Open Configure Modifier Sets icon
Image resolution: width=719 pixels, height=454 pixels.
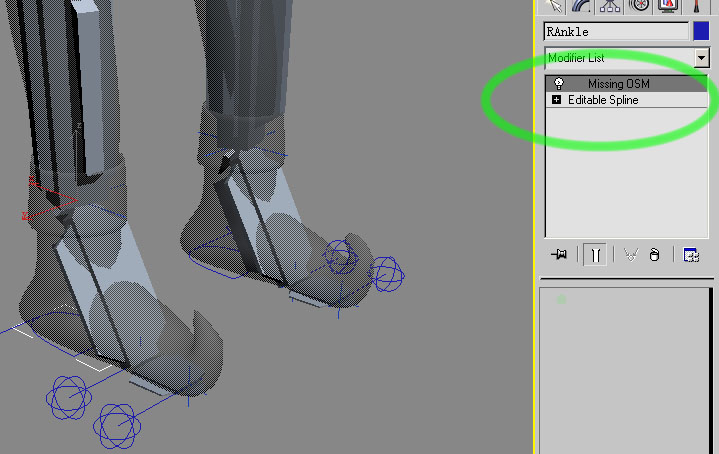pyautogui.click(x=690, y=255)
